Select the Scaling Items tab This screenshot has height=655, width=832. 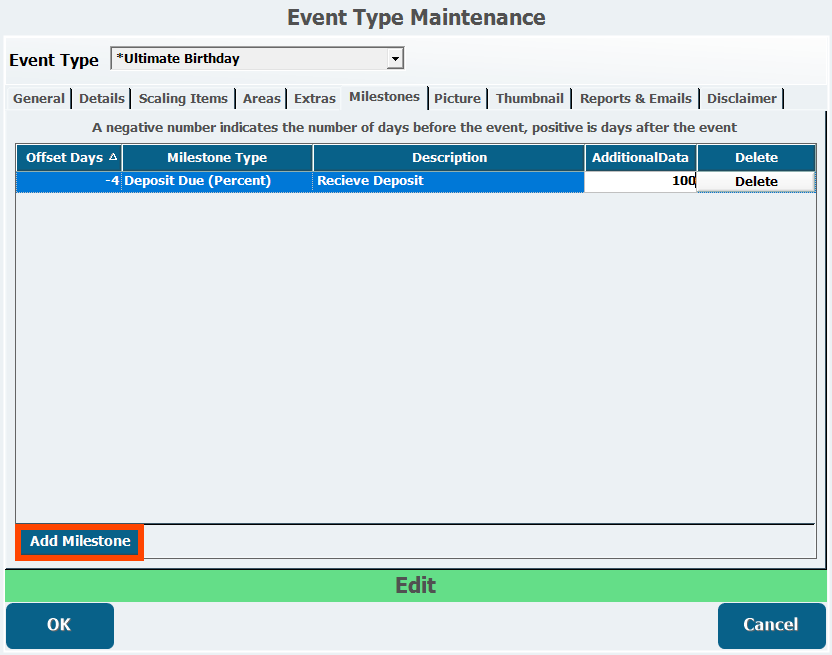(184, 98)
